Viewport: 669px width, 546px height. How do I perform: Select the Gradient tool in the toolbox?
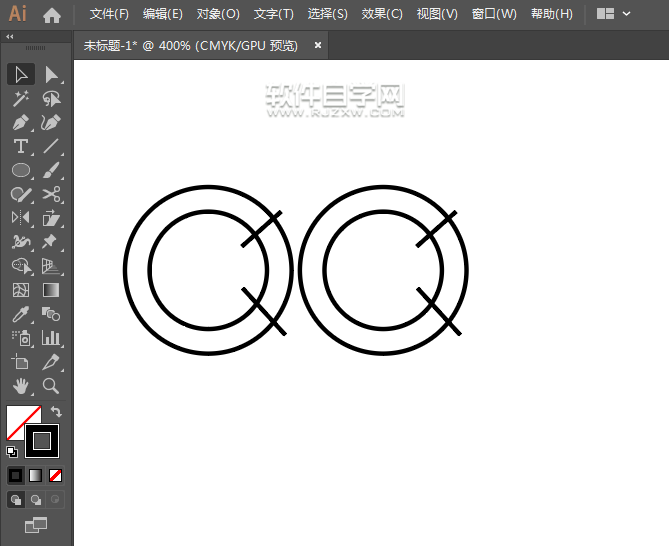click(51, 290)
